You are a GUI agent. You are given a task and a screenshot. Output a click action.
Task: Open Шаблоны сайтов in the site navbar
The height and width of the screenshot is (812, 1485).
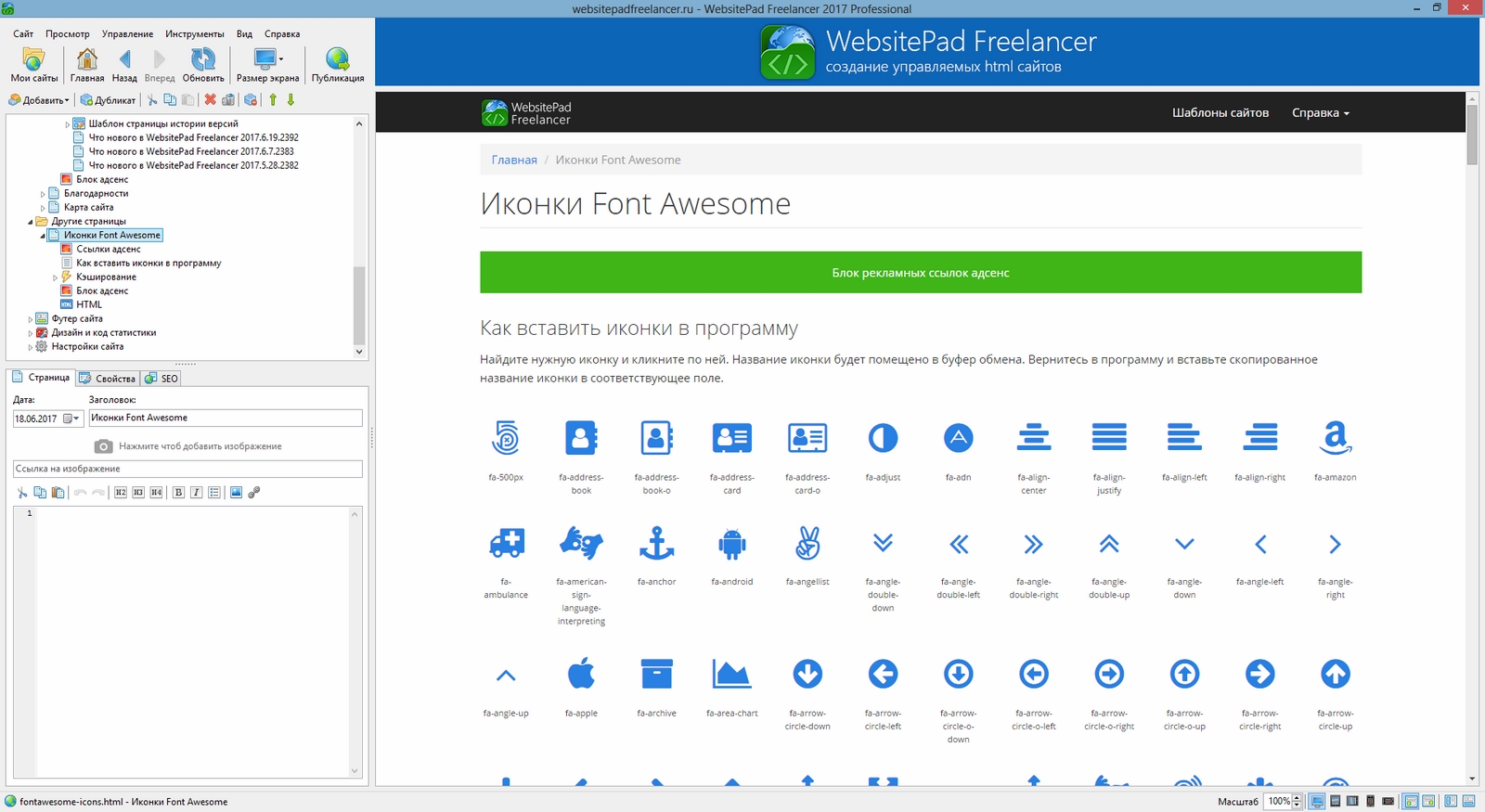1220,112
